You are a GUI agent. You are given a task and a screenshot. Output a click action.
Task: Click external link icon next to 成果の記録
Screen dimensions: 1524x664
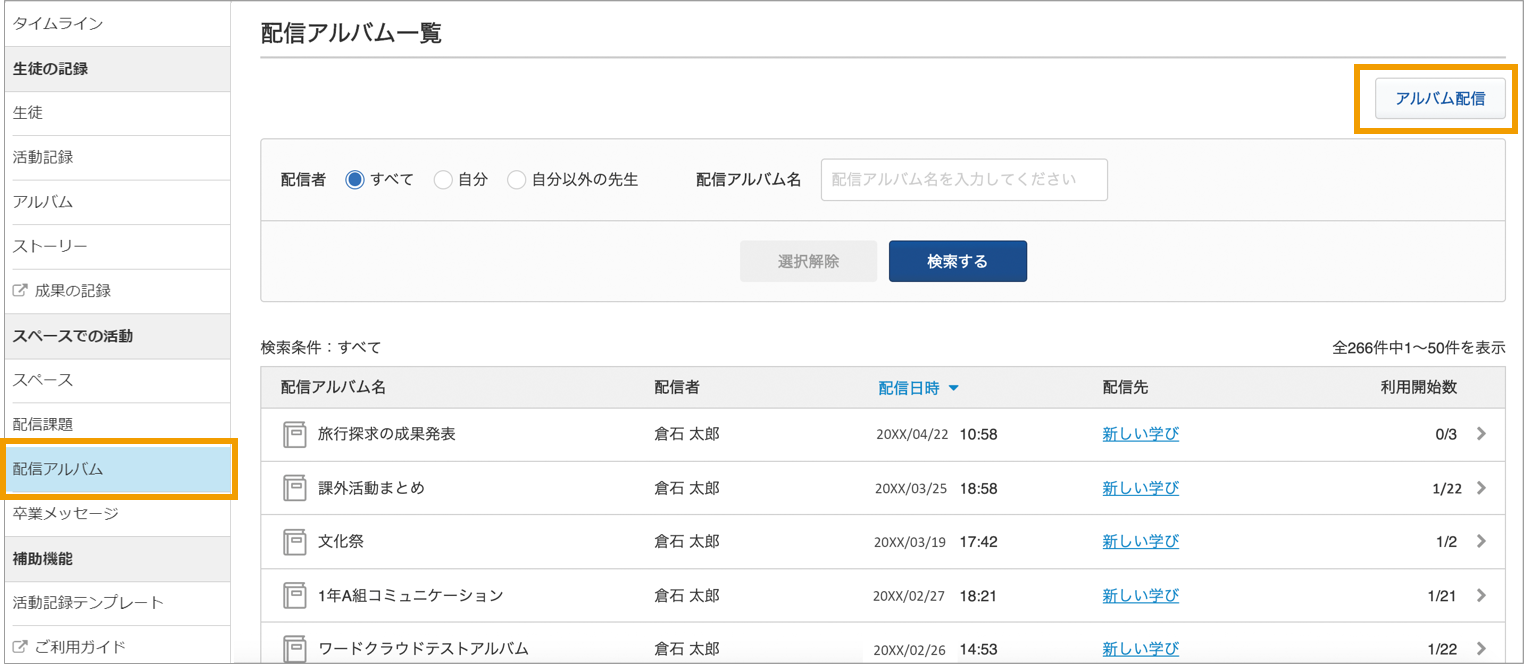(x=20, y=291)
